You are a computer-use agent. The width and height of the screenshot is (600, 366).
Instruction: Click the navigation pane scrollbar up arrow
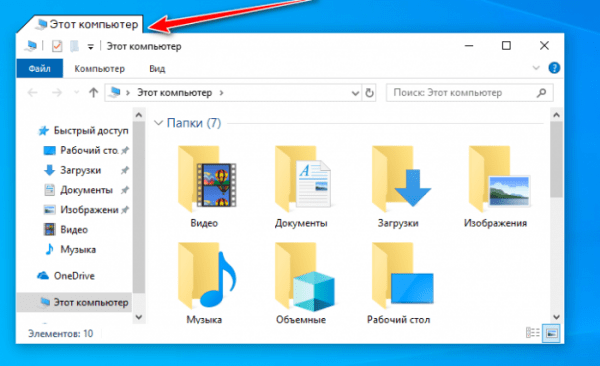pyautogui.click(x=139, y=115)
